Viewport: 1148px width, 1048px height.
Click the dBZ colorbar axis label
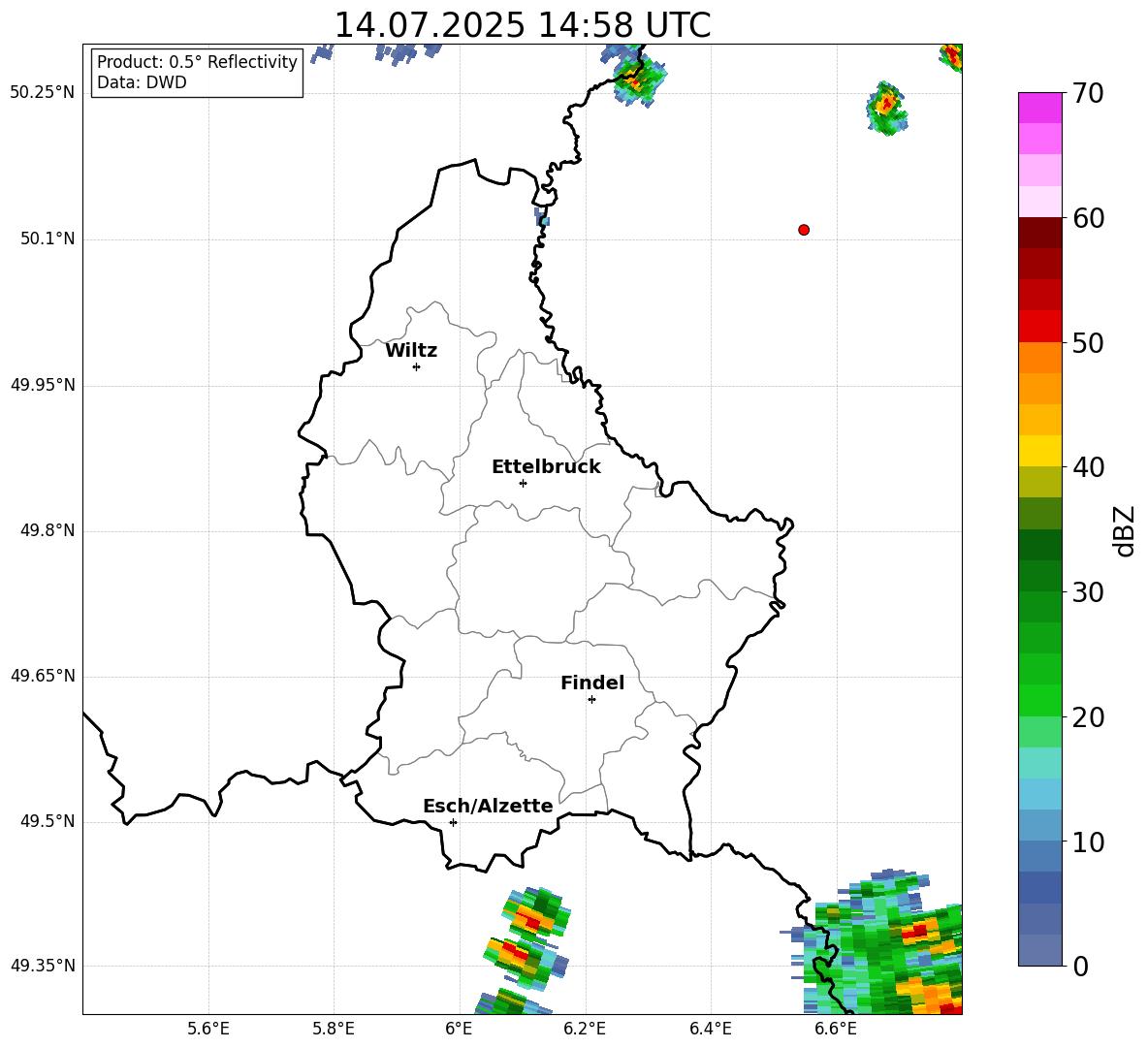[x=1124, y=530]
